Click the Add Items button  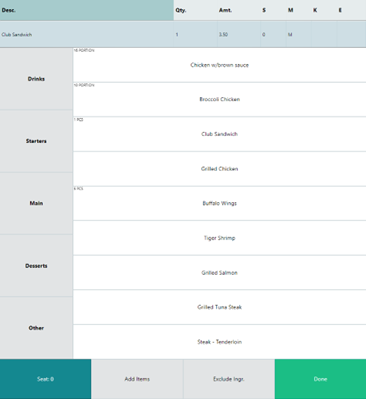pos(137,379)
